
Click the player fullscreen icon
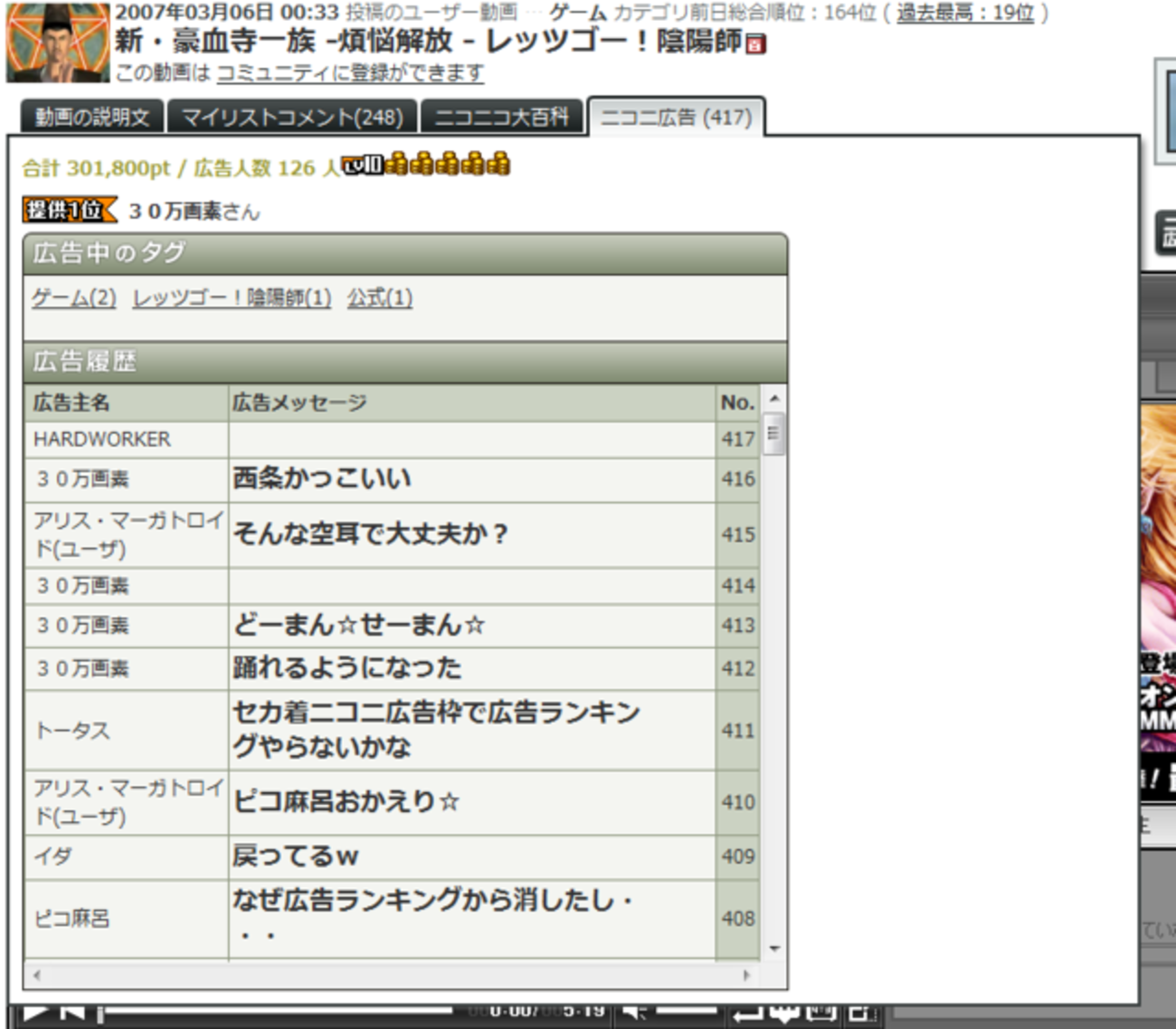tap(861, 1014)
